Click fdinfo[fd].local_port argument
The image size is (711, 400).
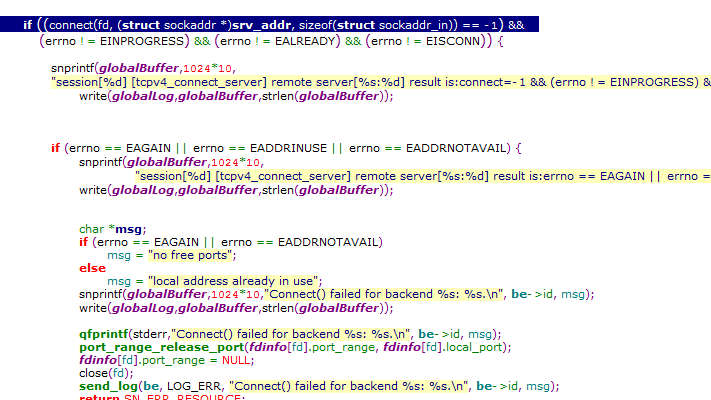click(444, 347)
